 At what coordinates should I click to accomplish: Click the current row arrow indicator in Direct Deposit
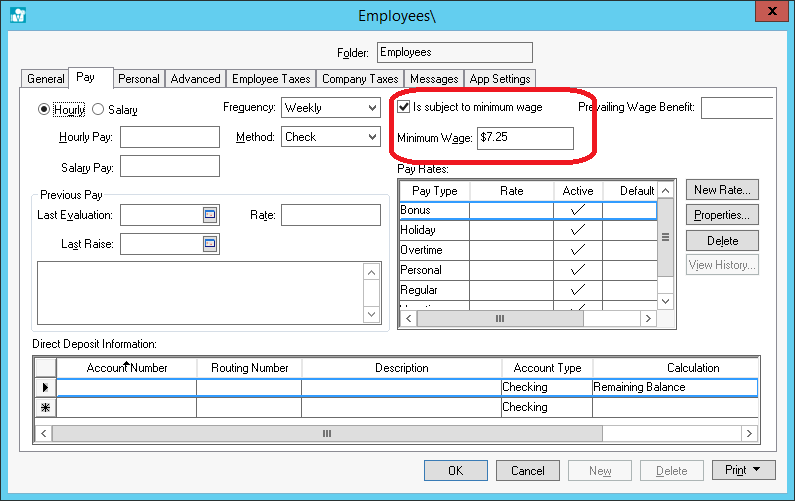(x=44, y=387)
